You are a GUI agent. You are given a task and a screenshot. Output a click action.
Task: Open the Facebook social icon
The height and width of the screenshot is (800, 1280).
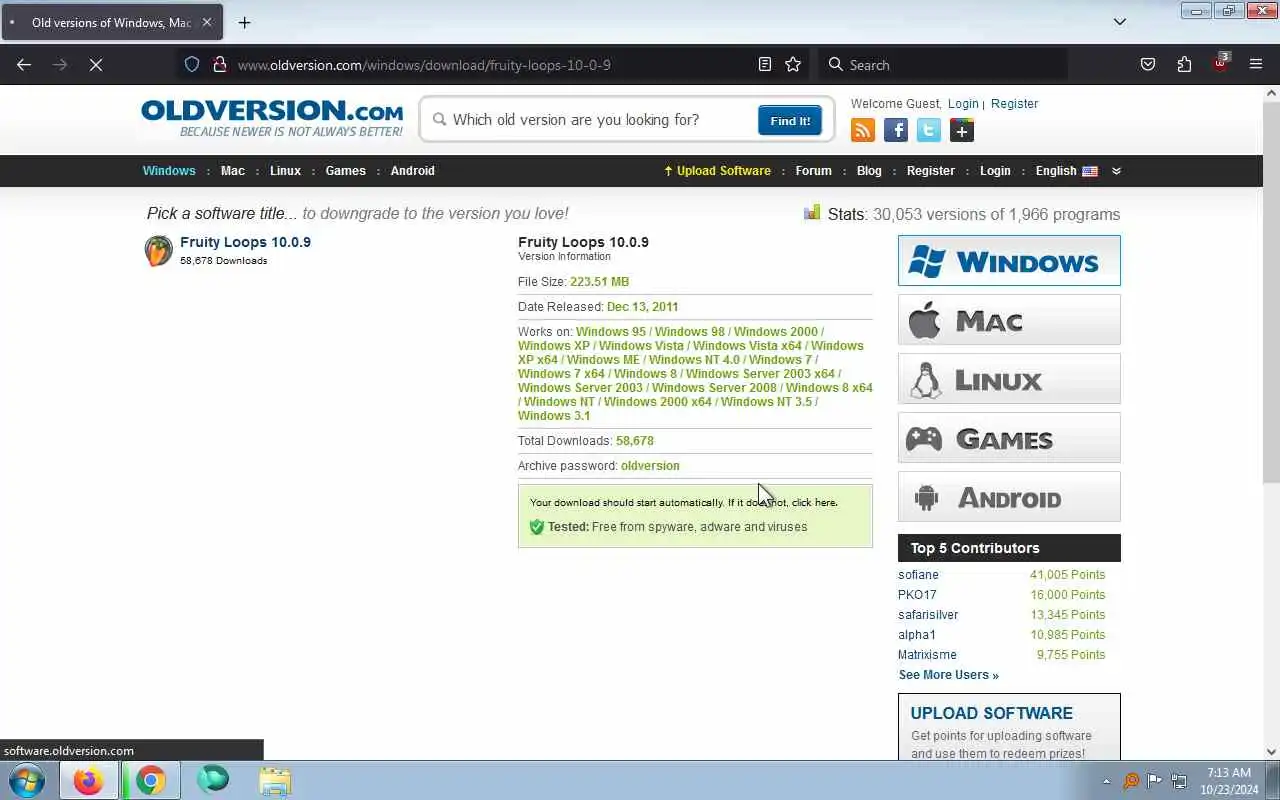tap(896, 130)
